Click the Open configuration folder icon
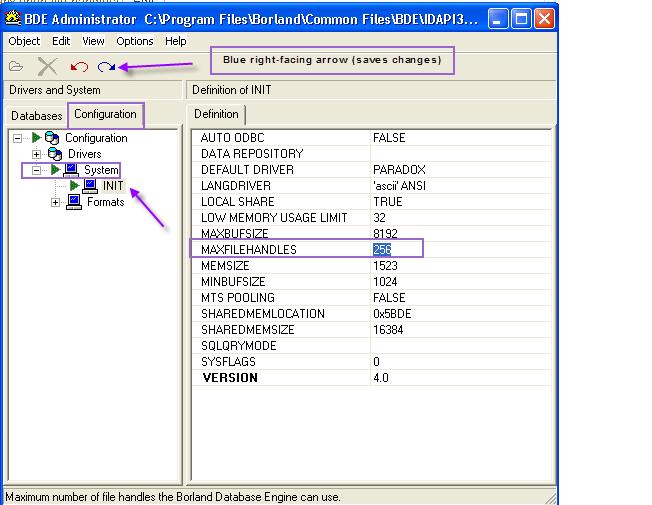Screen dimensions: 652x505 [16, 66]
